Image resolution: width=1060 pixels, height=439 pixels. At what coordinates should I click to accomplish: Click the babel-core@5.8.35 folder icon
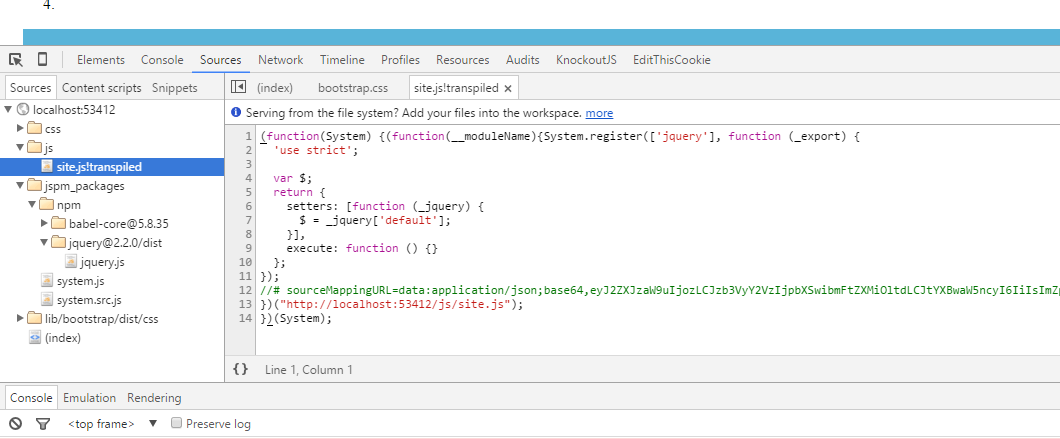(x=59, y=223)
